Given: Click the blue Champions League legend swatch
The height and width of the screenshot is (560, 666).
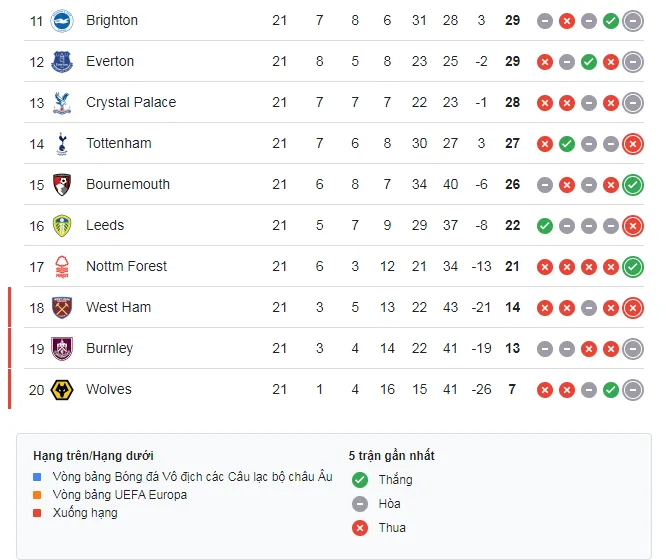Looking at the screenshot, I should pyautogui.click(x=37, y=477).
